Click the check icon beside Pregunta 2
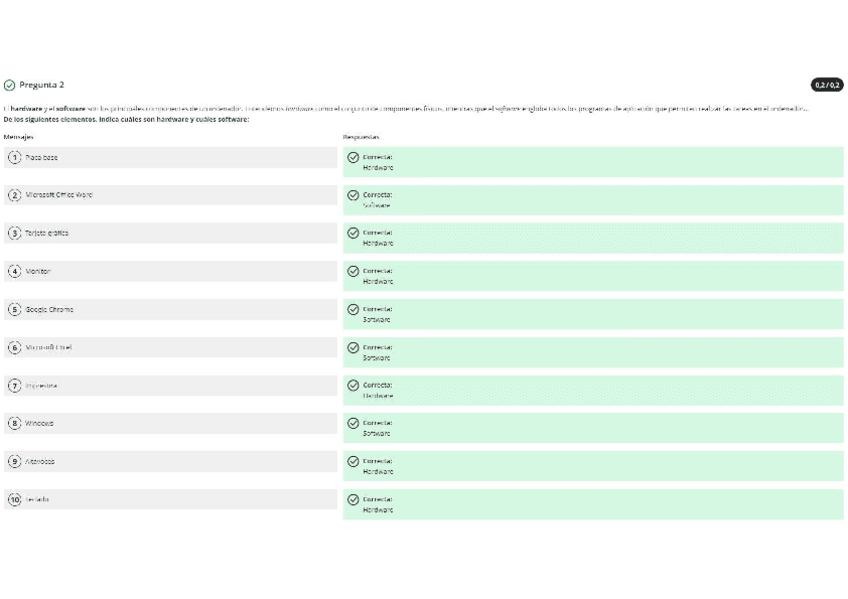This screenshot has width=848, height=599. point(10,85)
